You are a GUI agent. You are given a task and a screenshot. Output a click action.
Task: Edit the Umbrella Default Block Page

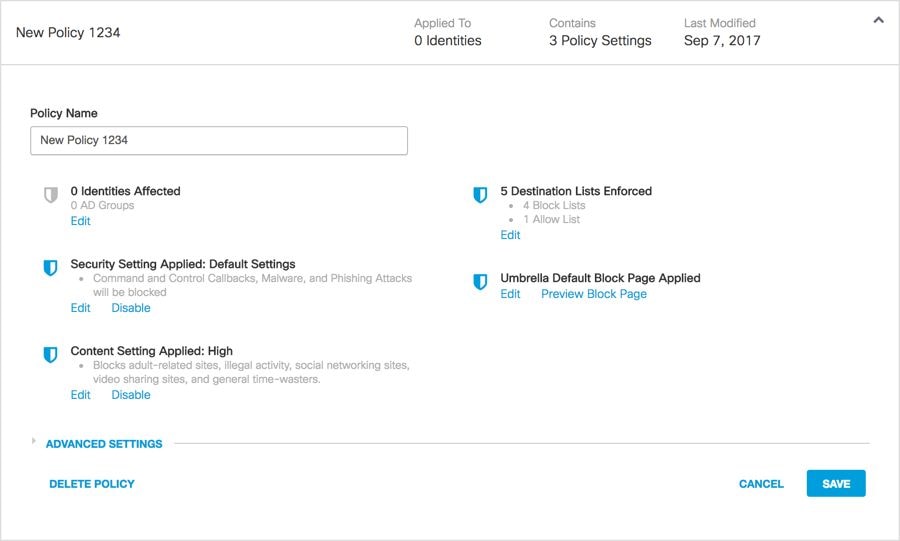(x=510, y=294)
